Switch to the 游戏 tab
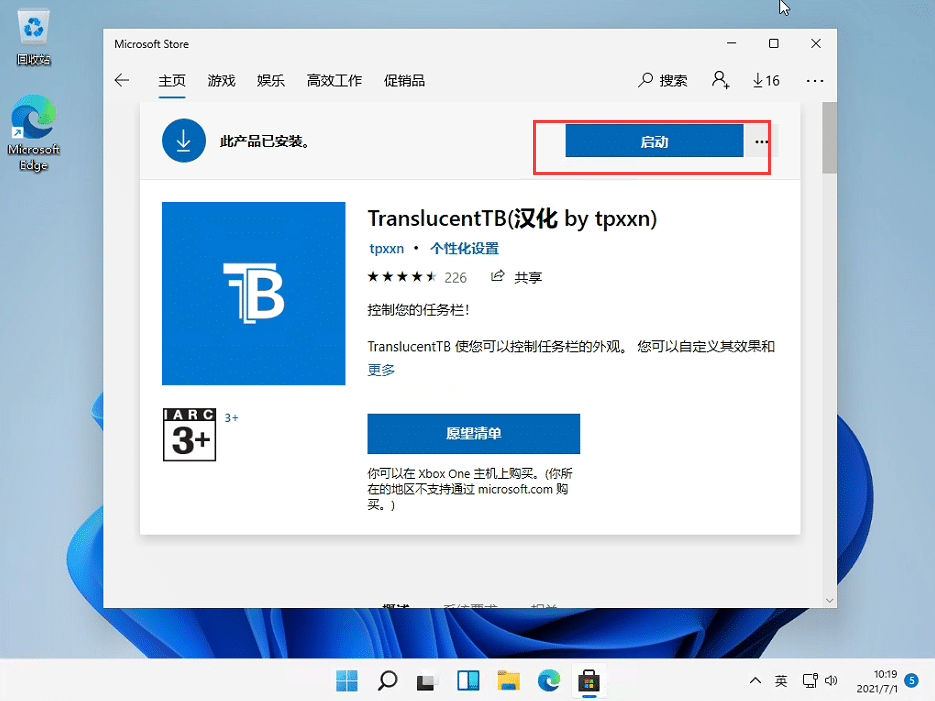This screenshot has width=935, height=701. click(x=221, y=80)
